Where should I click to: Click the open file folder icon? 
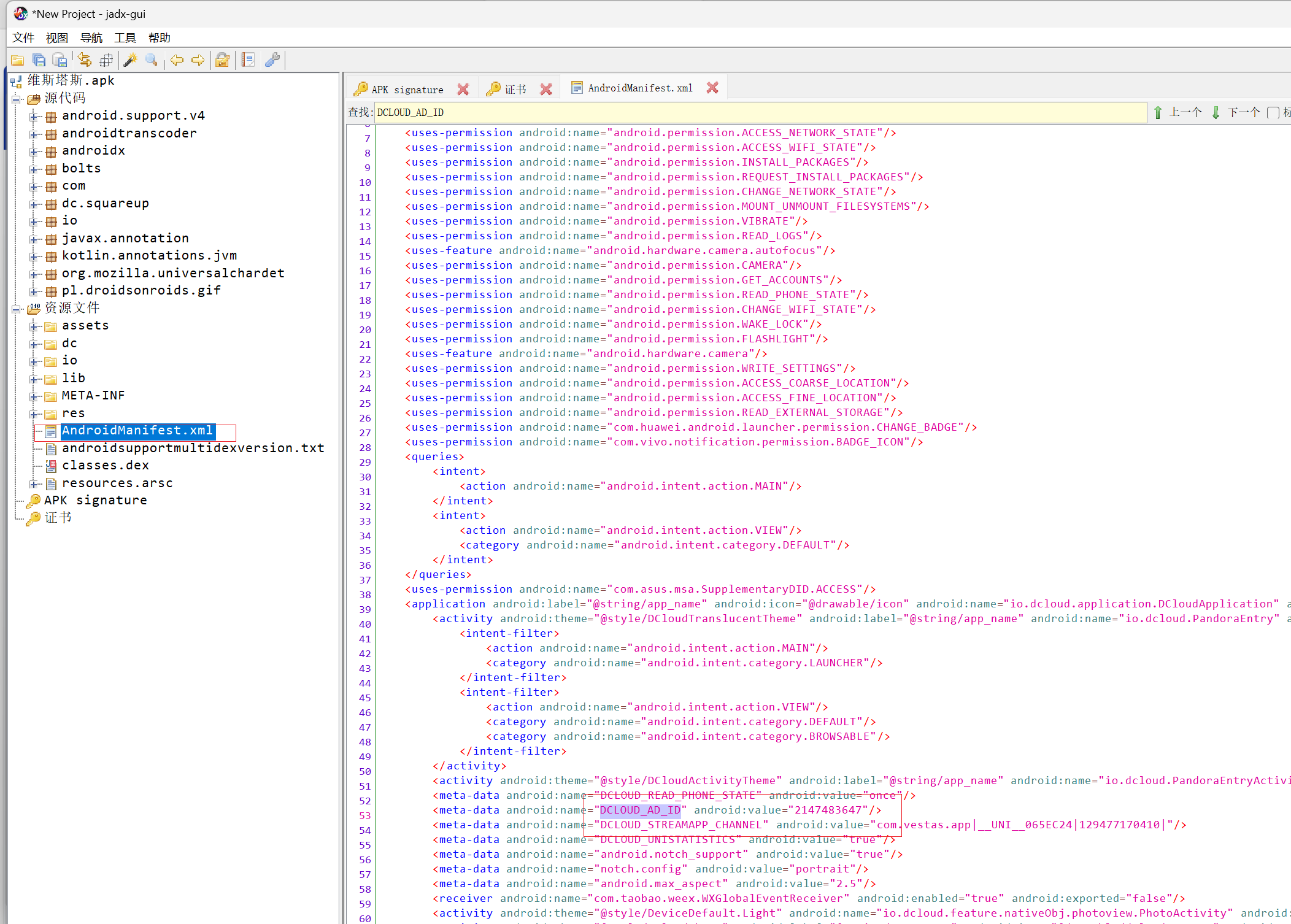(x=18, y=60)
